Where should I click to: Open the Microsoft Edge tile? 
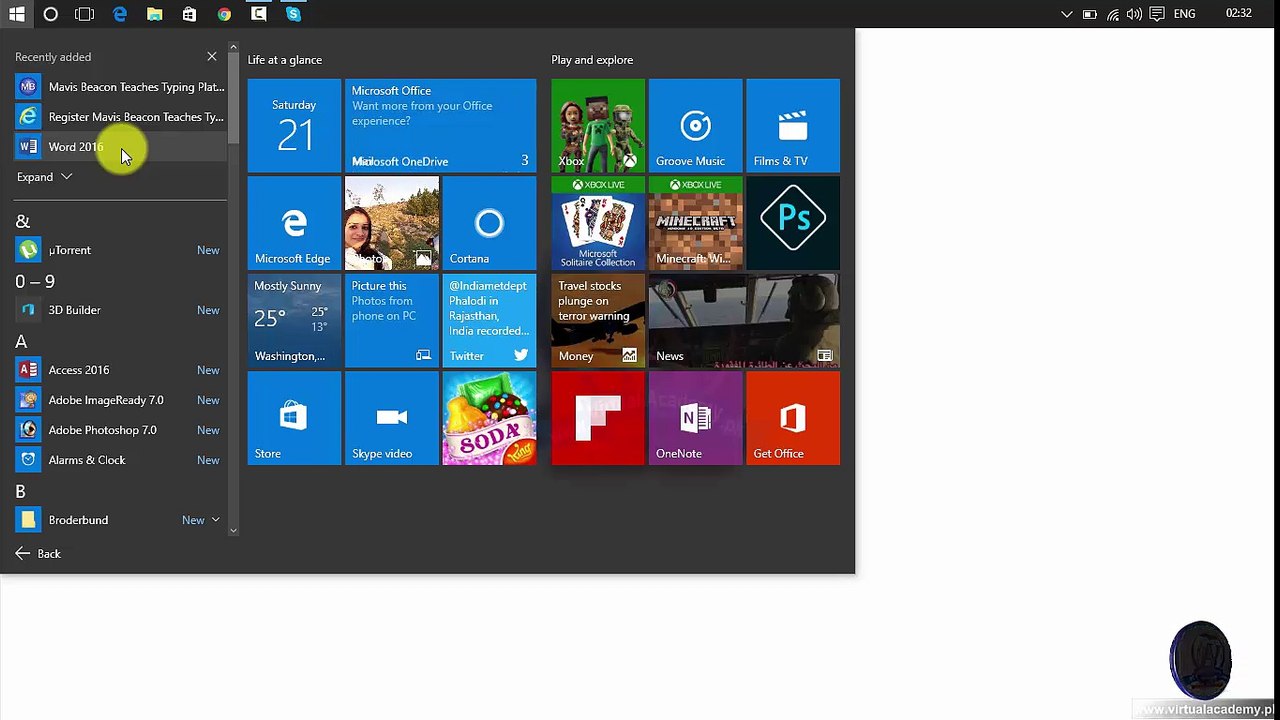294,223
